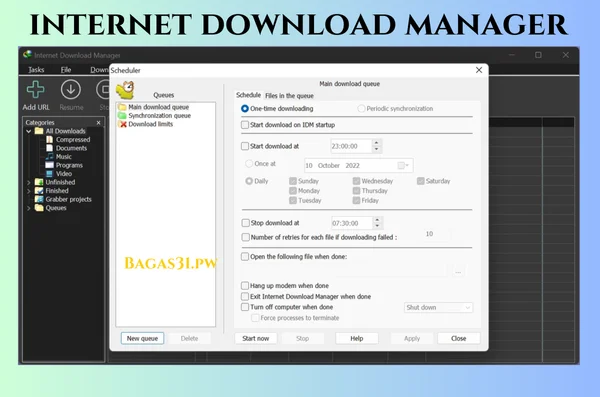
Task: Click the Delete queue button
Action: click(189, 338)
